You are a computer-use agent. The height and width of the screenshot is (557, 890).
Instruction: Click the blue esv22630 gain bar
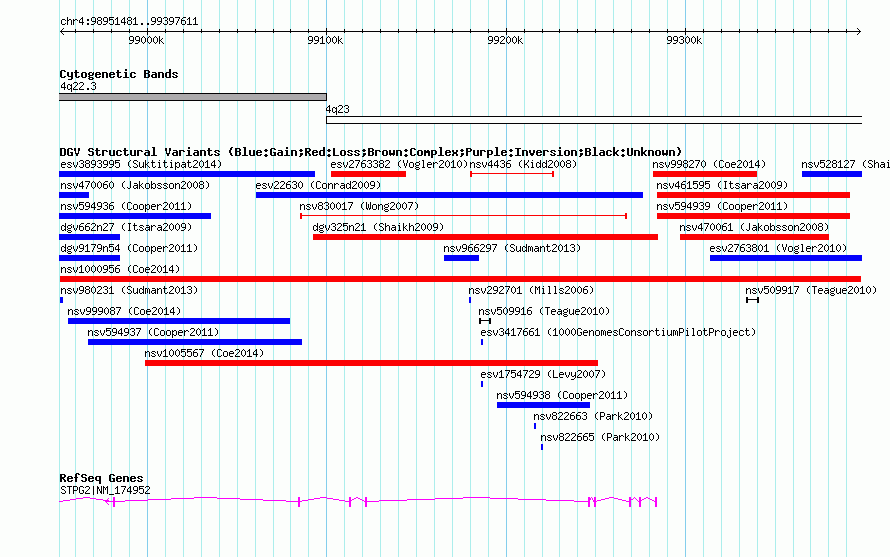(449, 195)
